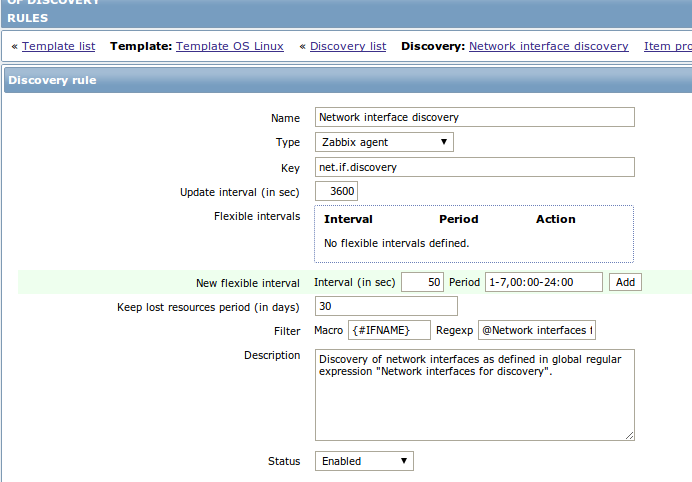
Task: Click the Period column header
Action: [x=459, y=219]
